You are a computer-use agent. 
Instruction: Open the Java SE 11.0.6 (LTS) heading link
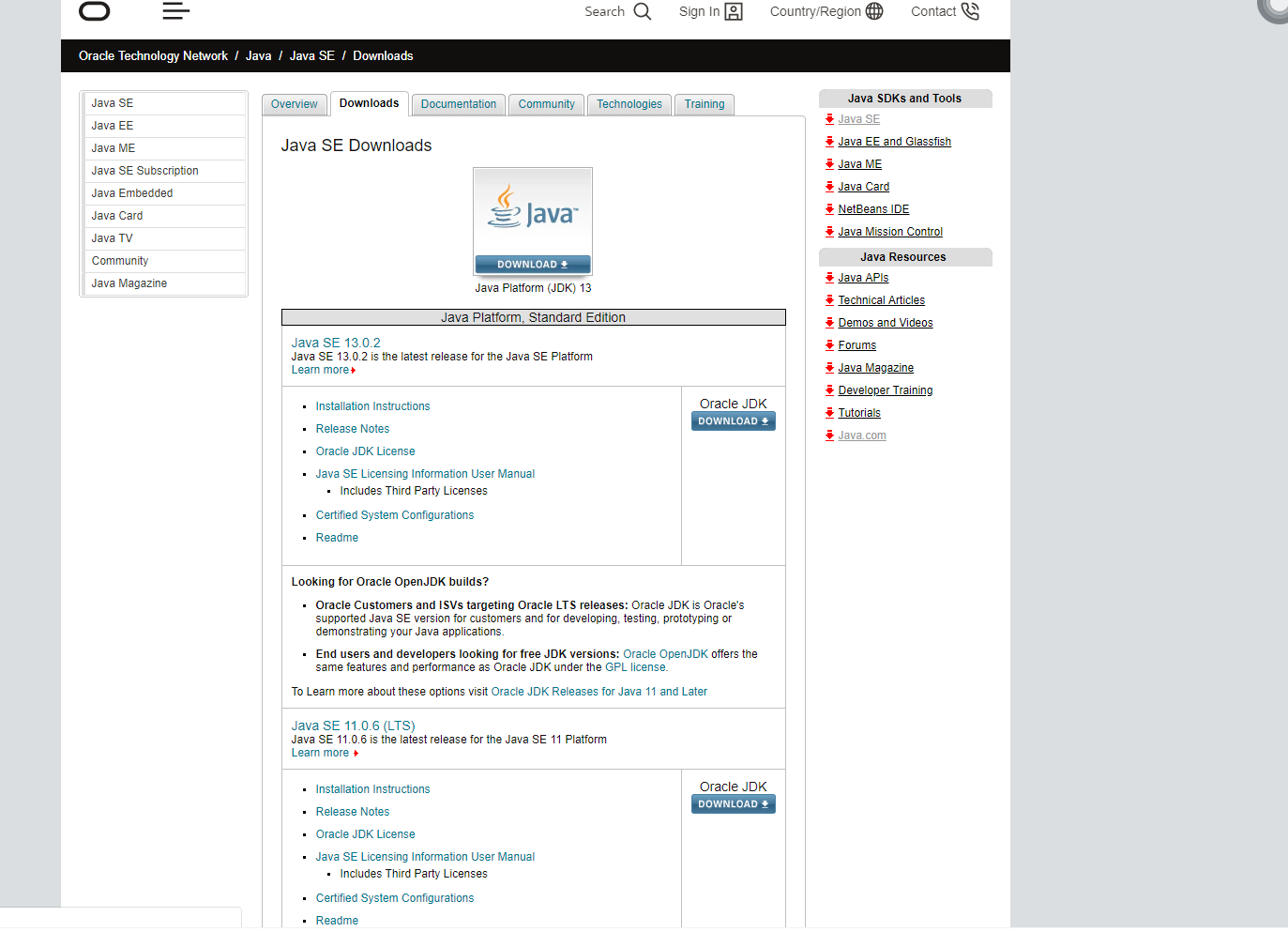point(353,726)
